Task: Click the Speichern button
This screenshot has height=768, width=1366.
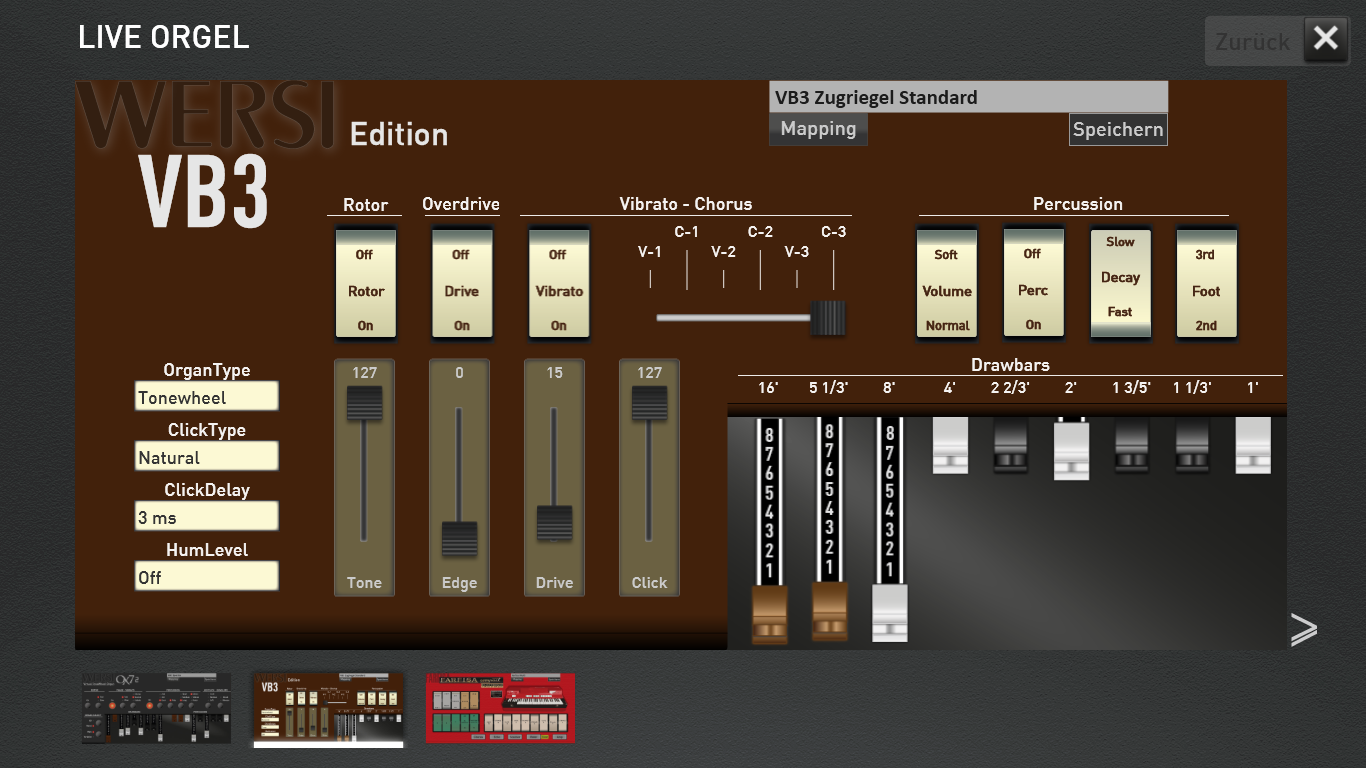Action: click(1118, 129)
